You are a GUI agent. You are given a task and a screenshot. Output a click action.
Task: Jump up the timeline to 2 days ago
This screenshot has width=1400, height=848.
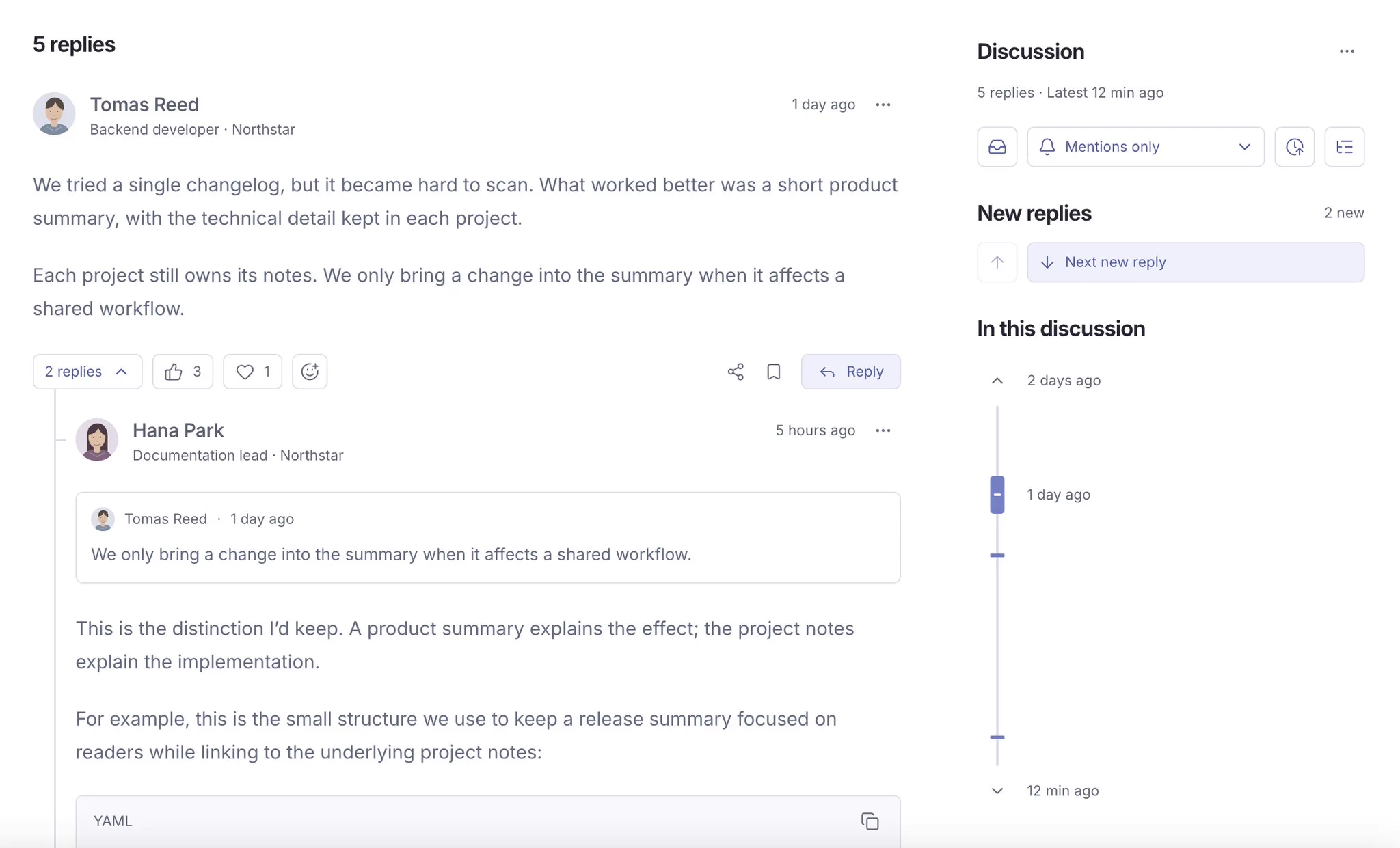(x=997, y=381)
